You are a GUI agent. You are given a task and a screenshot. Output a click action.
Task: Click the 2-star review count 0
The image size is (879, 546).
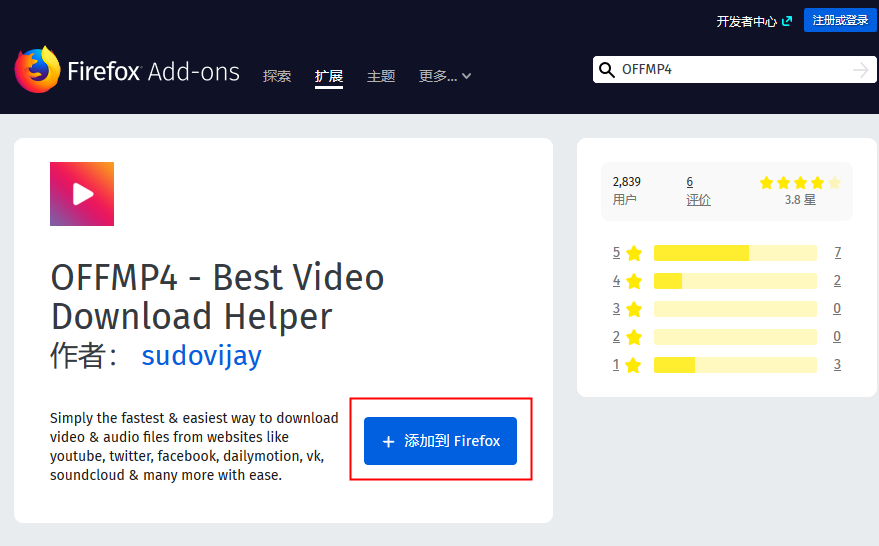[x=837, y=337]
